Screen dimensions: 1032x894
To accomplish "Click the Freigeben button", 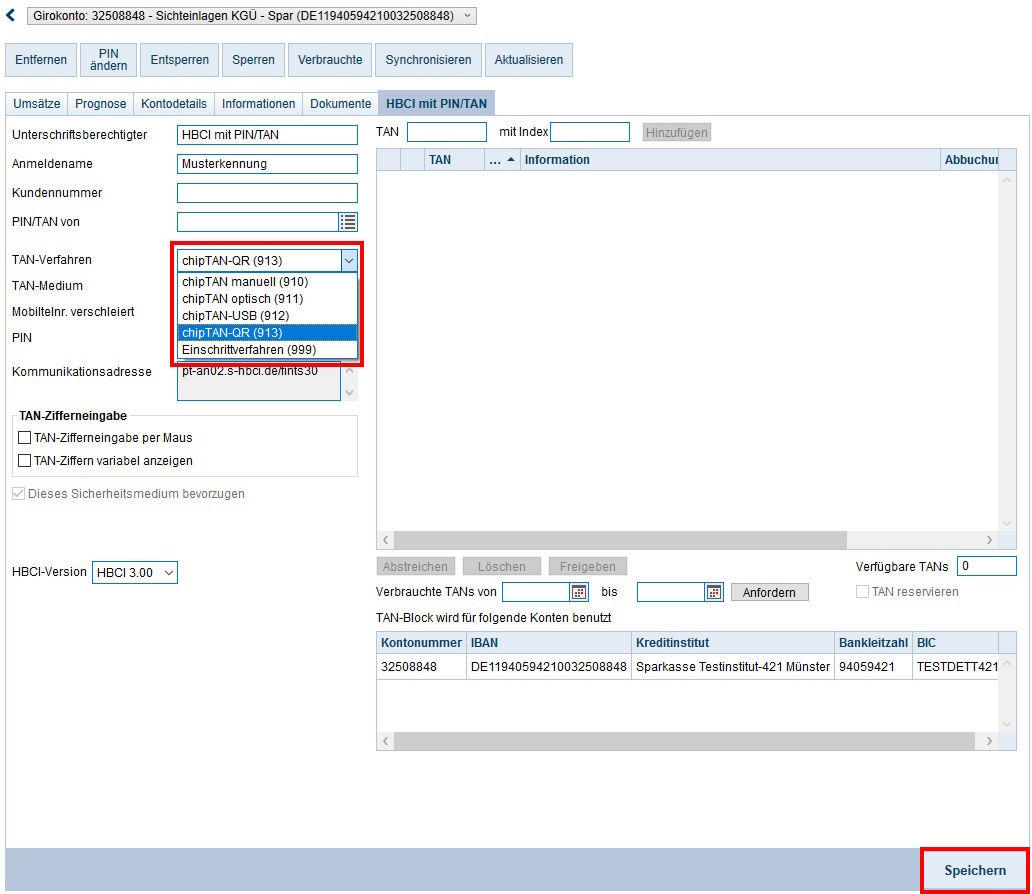I will pos(588,566).
